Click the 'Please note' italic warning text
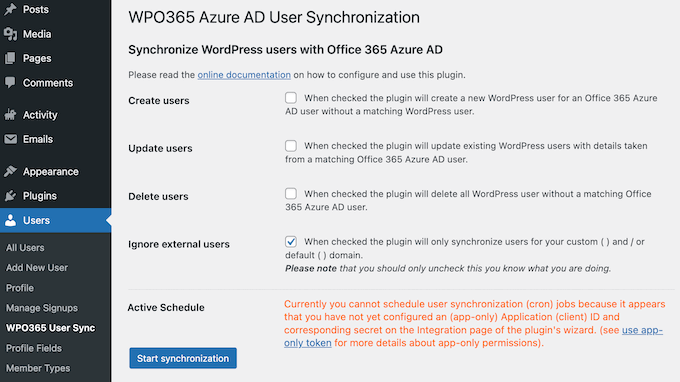This screenshot has height=382, width=680. [448, 268]
